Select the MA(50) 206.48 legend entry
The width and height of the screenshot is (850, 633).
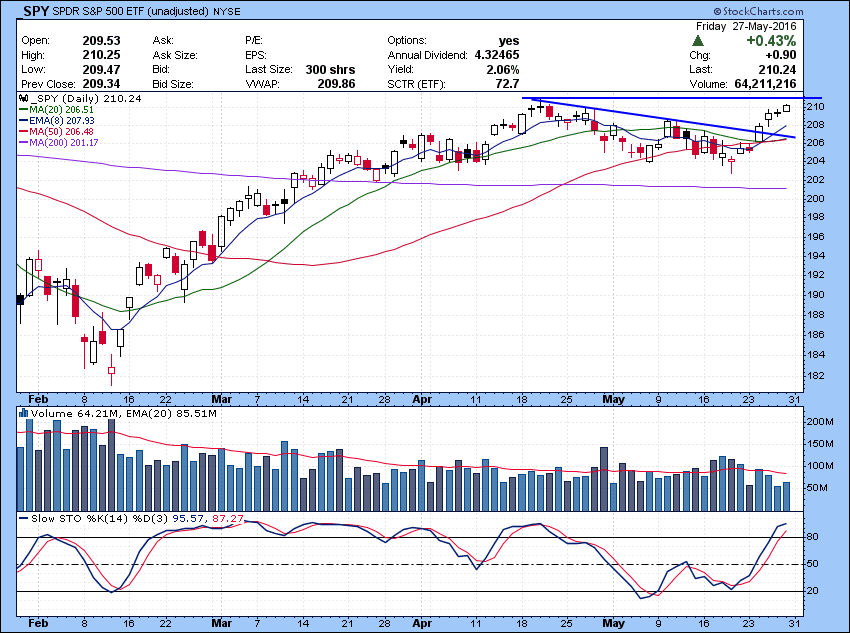pos(56,132)
